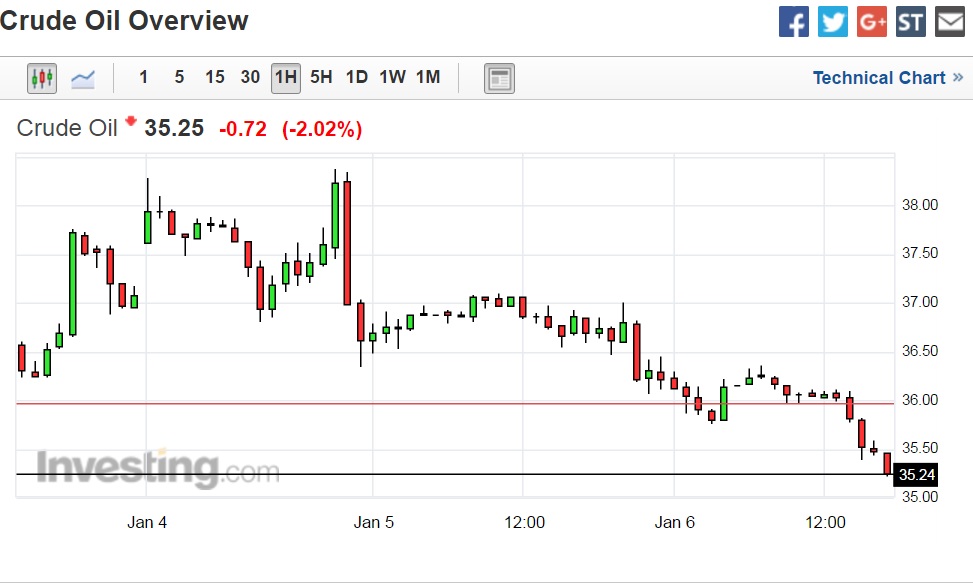This screenshot has width=973, height=583.
Task: Click the 36.50 price axis label
Action: [x=920, y=351]
